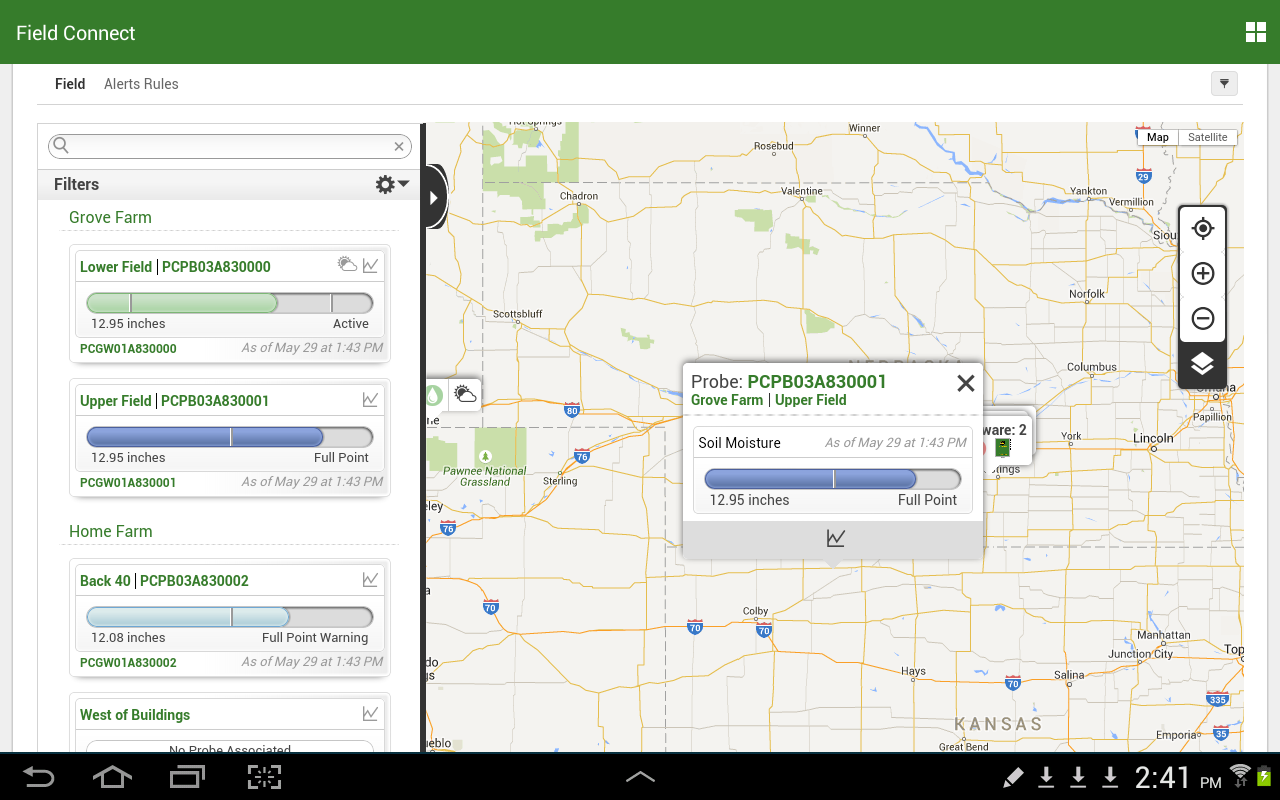The width and height of the screenshot is (1280, 800).
Task: Tap the battery status icon
Action: 1264,776
